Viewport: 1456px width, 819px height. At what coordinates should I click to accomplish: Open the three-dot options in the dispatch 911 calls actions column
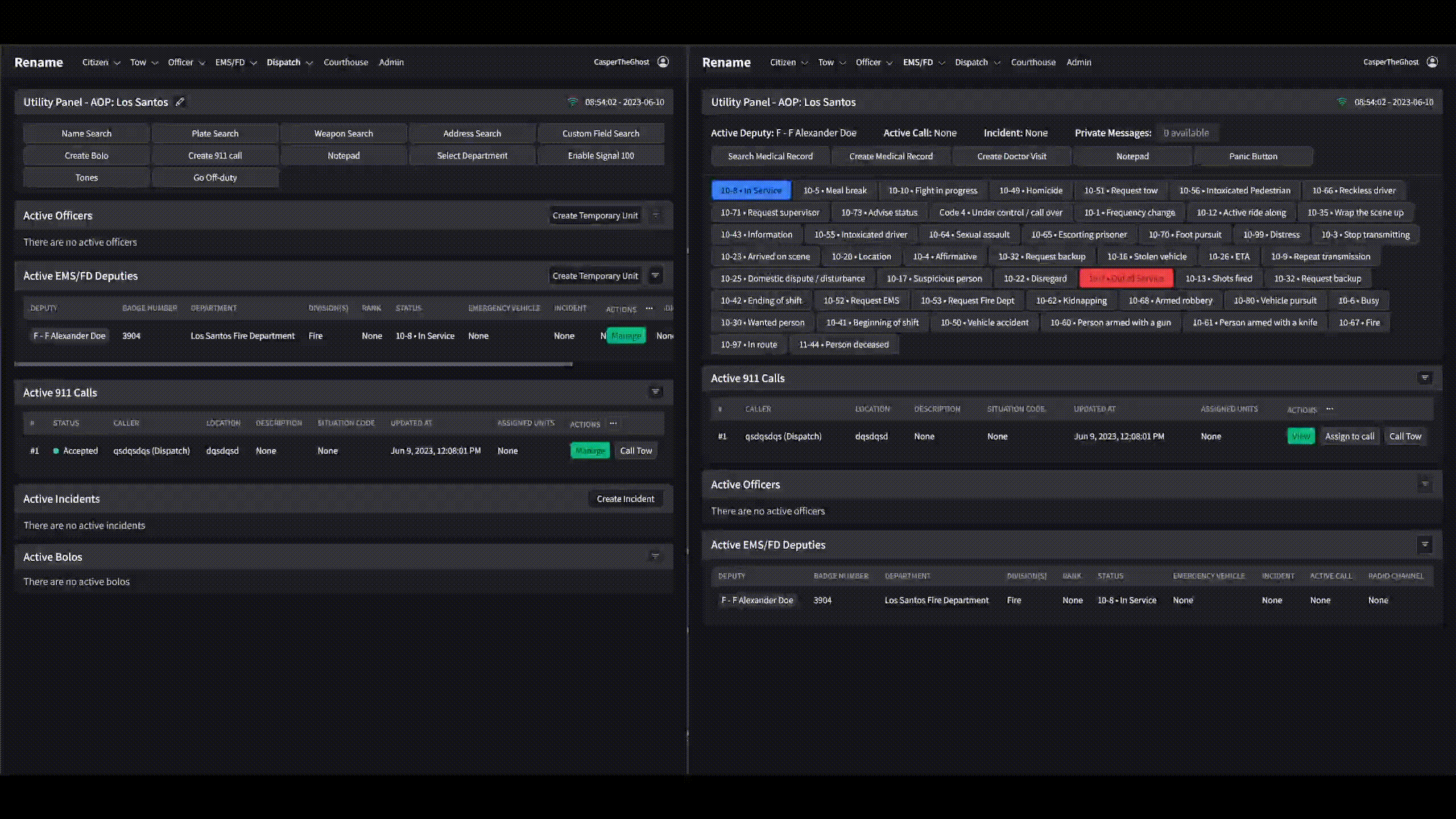point(613,423)
